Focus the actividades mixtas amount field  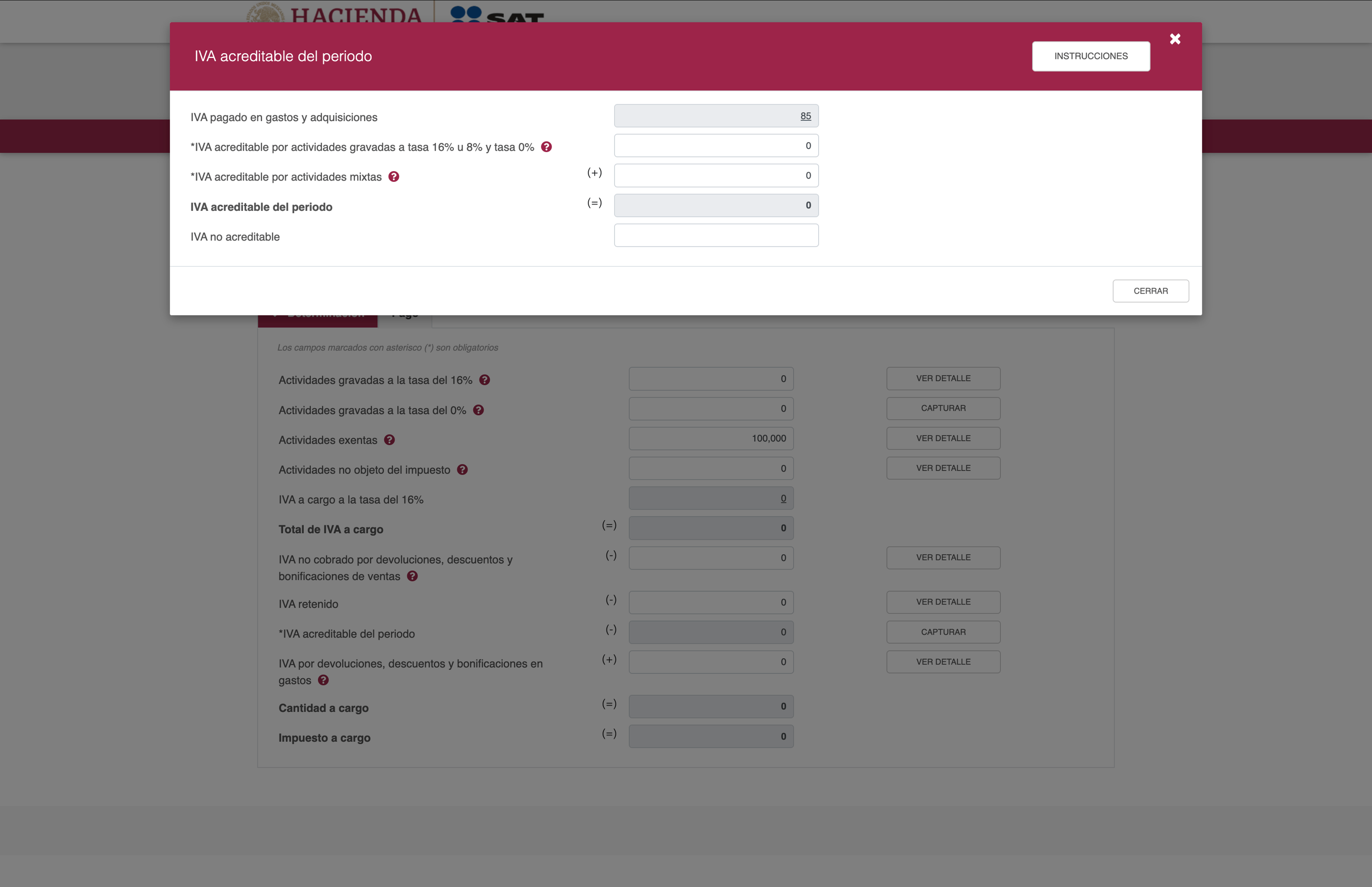point(716,176)
